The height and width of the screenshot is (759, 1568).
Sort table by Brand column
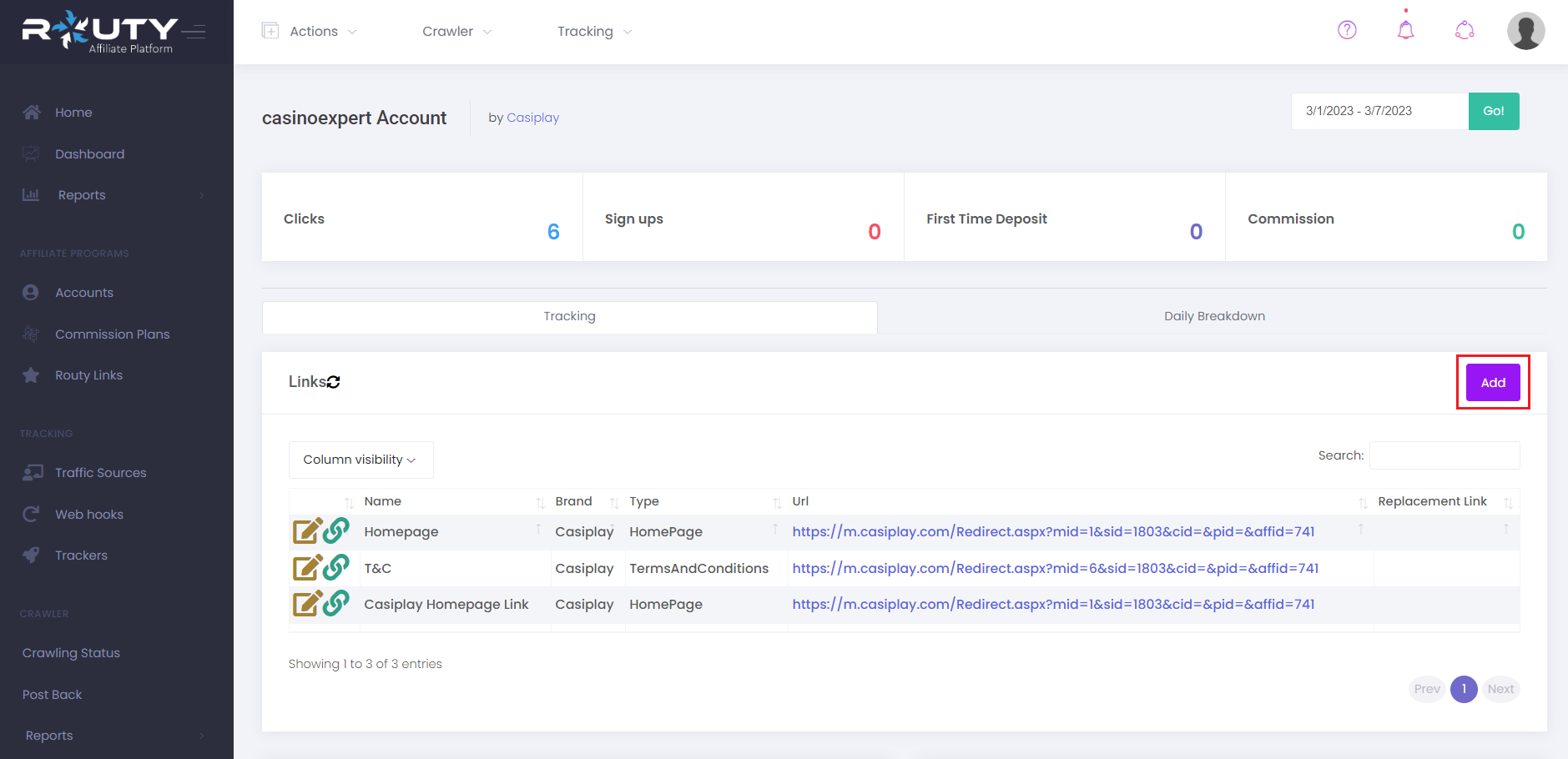pyautogui.click(x=587, y=501)
